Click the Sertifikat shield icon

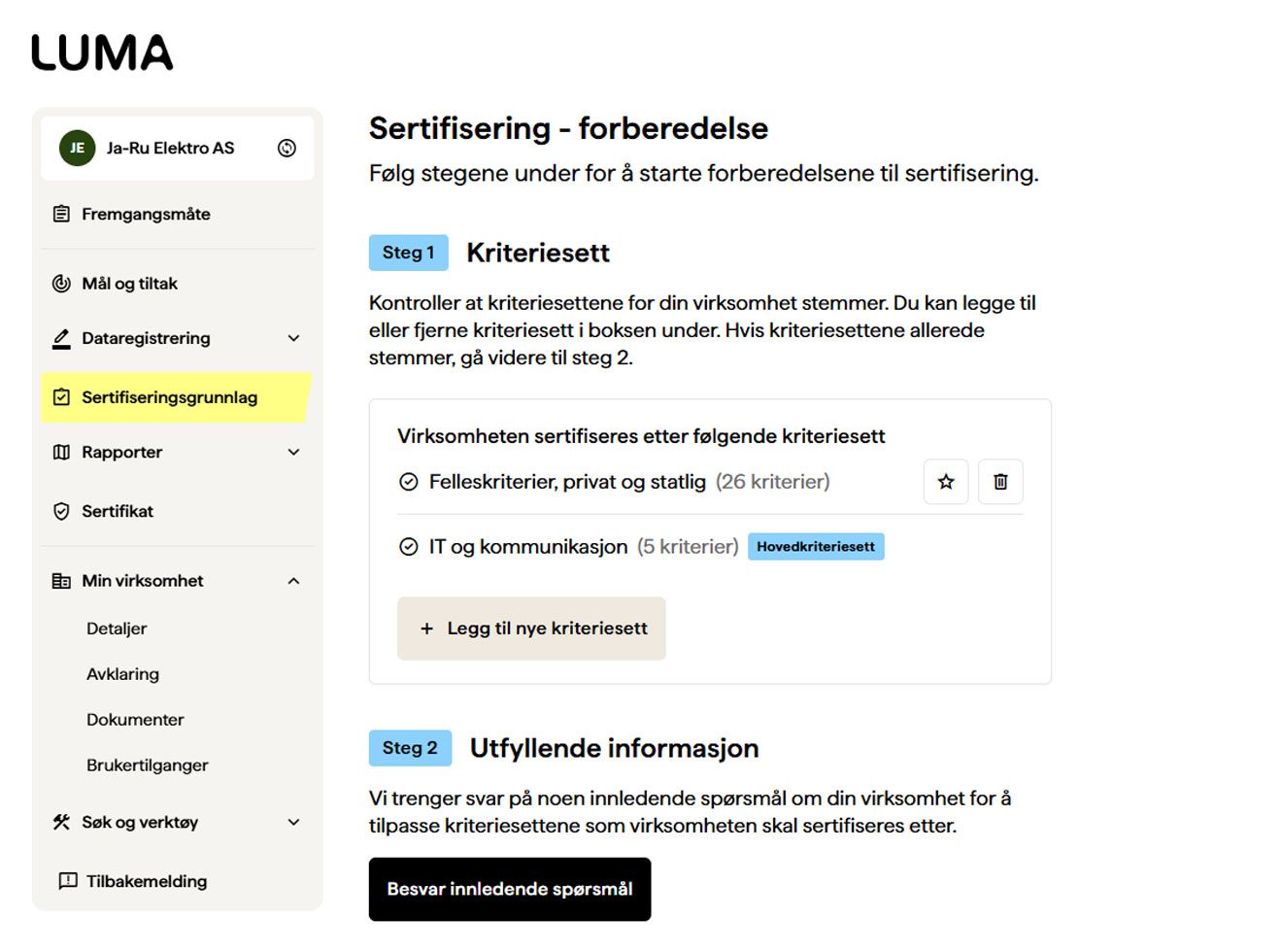(60, 511)
